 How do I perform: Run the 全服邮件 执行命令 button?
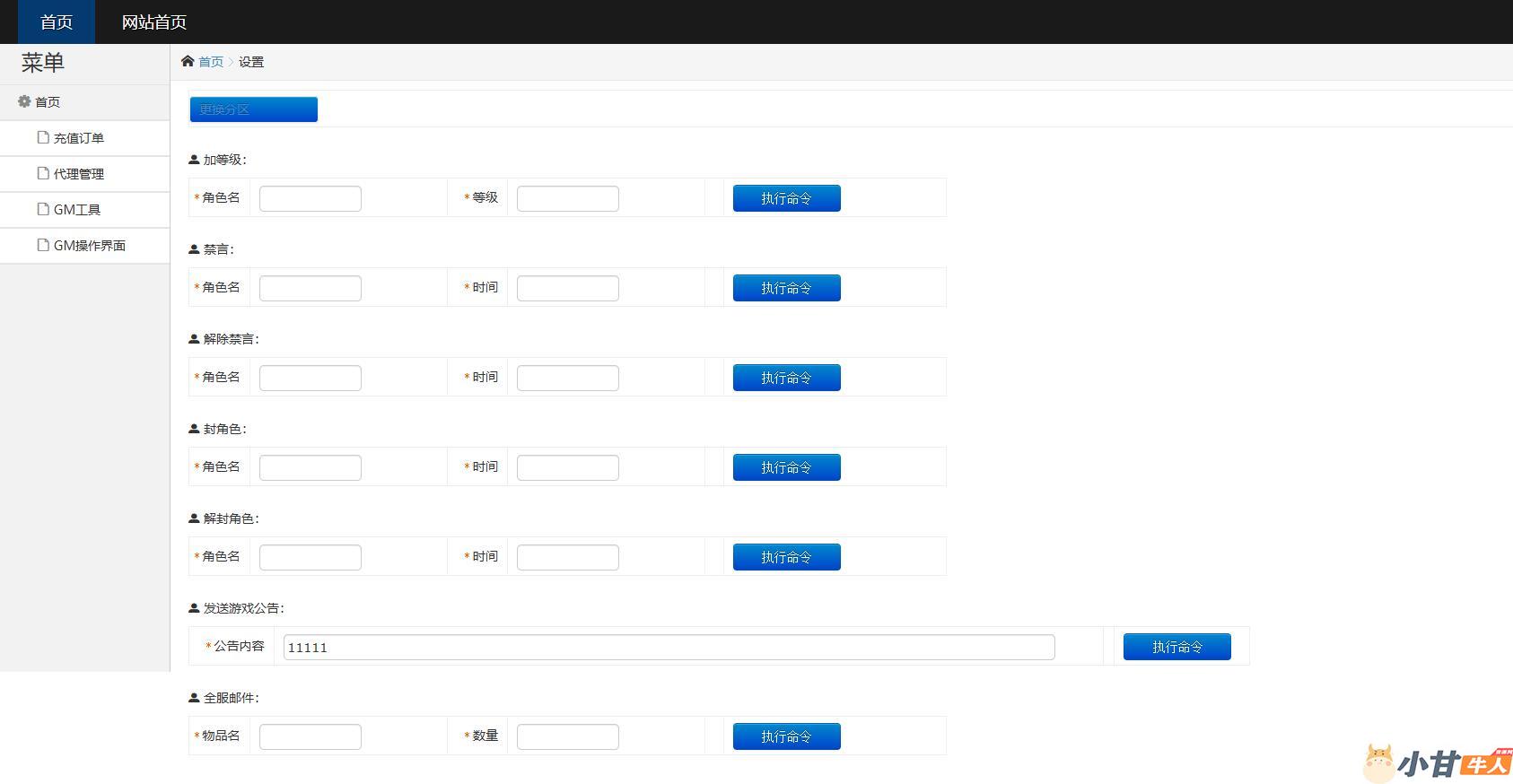[x=786, y=736]
